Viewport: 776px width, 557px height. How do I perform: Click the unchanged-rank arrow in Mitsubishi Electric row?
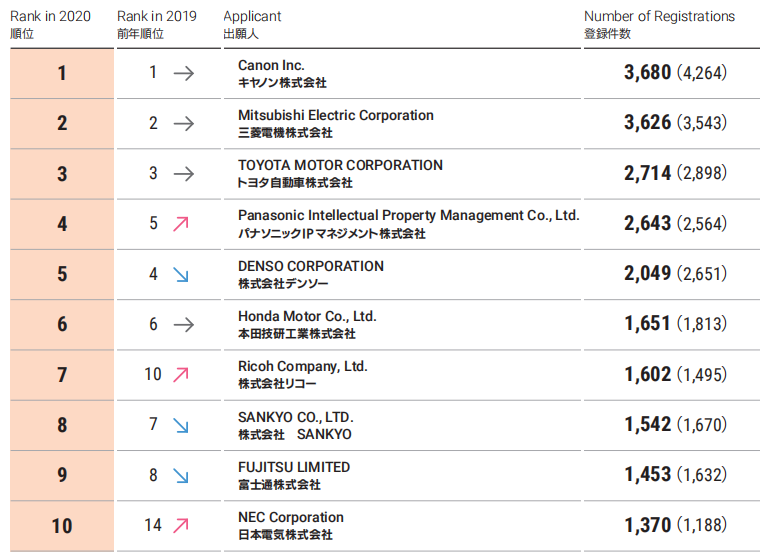coord(184,124)
